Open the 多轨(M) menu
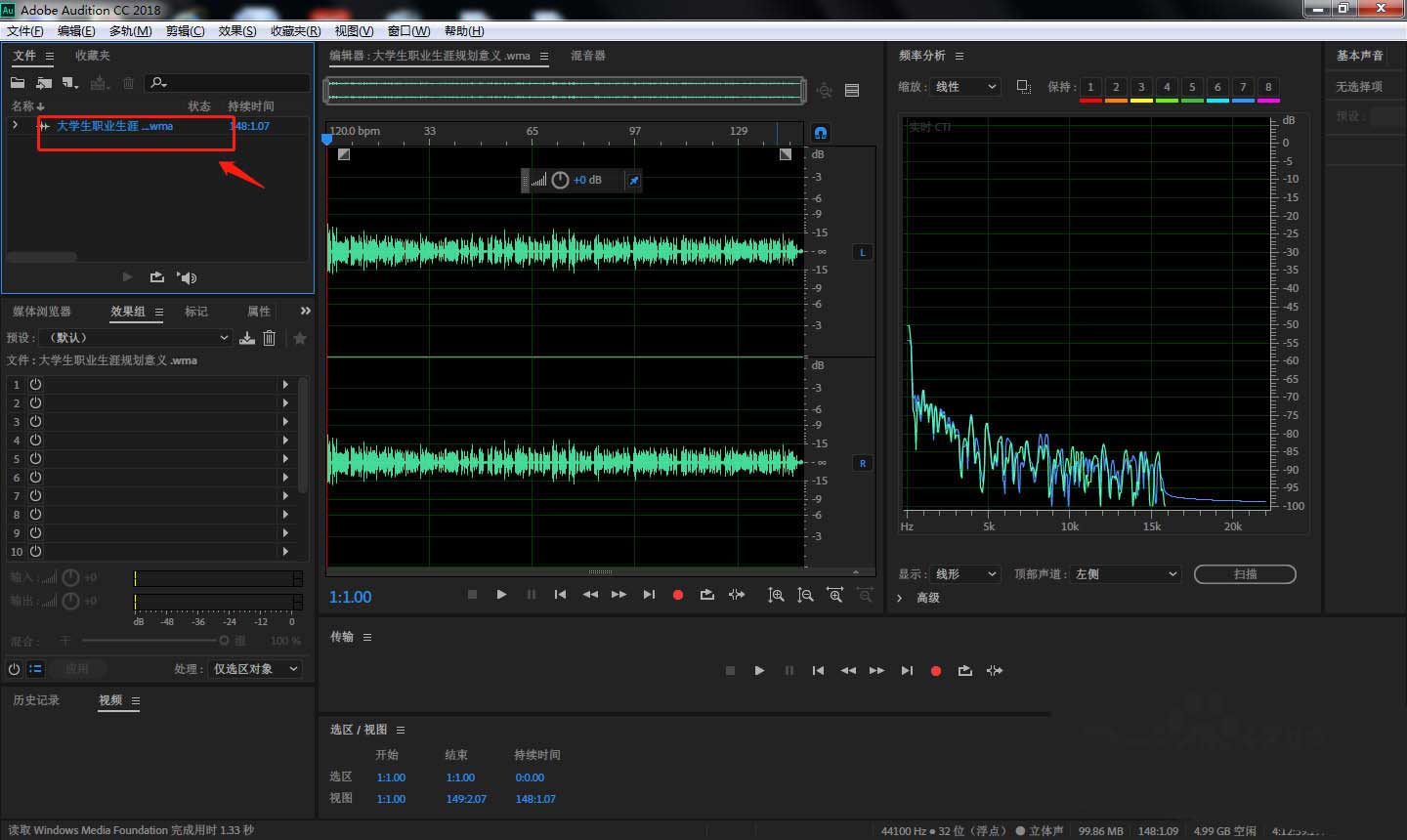The height and width of the screenshot is (840, 1407). (130, 31)
